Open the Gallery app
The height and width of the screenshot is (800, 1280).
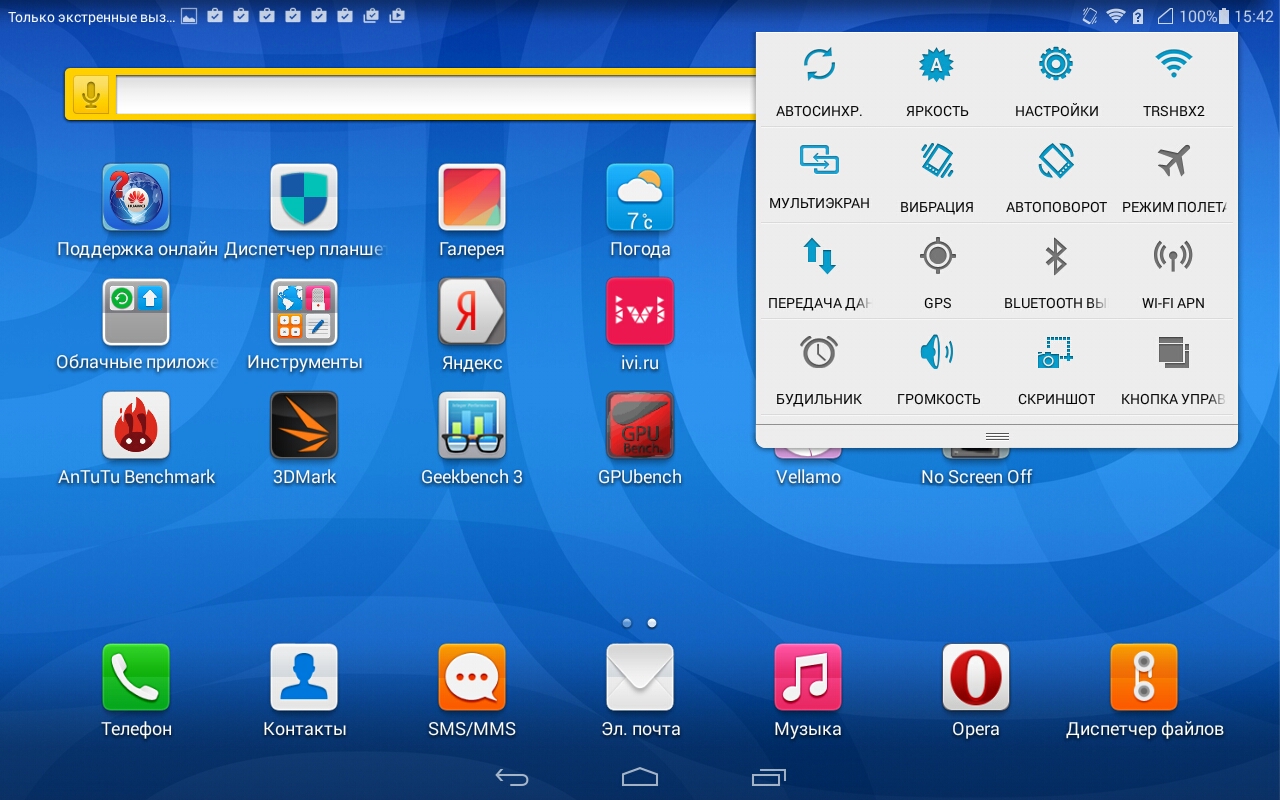pos(472,197)
